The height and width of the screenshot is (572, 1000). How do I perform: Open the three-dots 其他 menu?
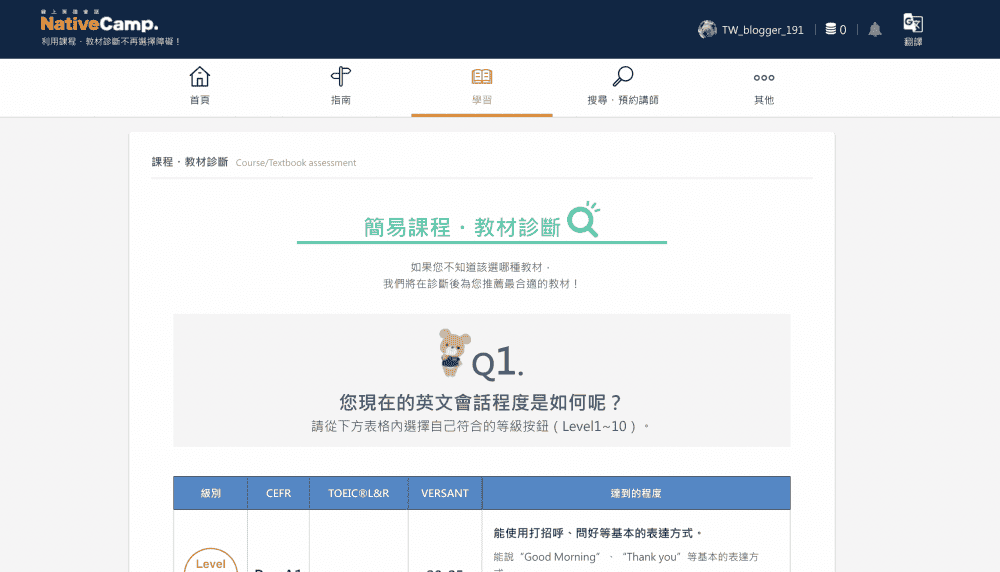[x=764, y=78]
